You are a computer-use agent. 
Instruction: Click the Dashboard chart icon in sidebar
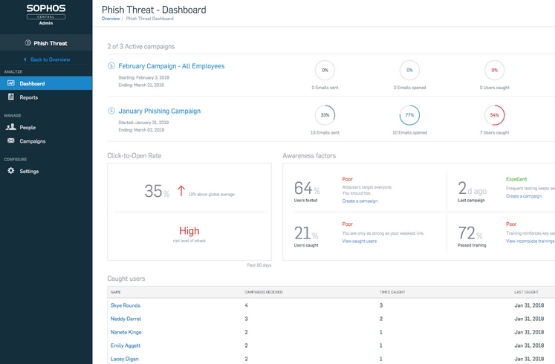tap(11, 83)
